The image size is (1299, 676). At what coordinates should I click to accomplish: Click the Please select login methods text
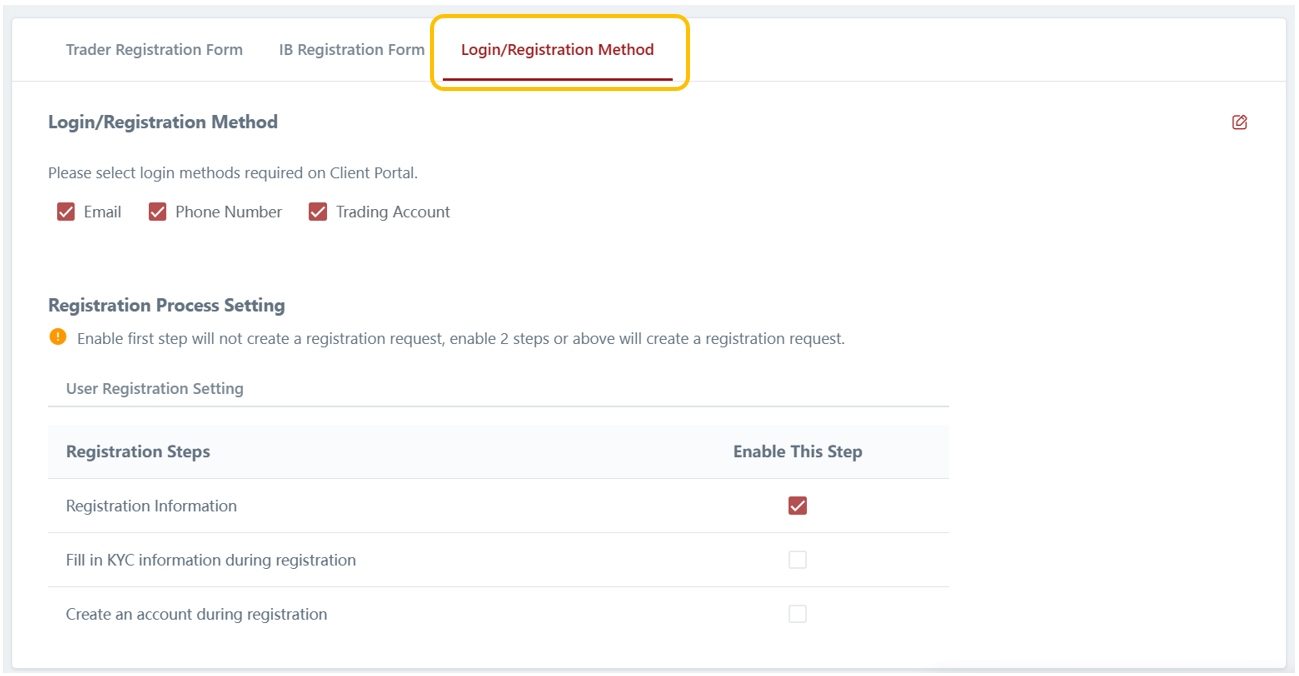click(x=232, y=173)
